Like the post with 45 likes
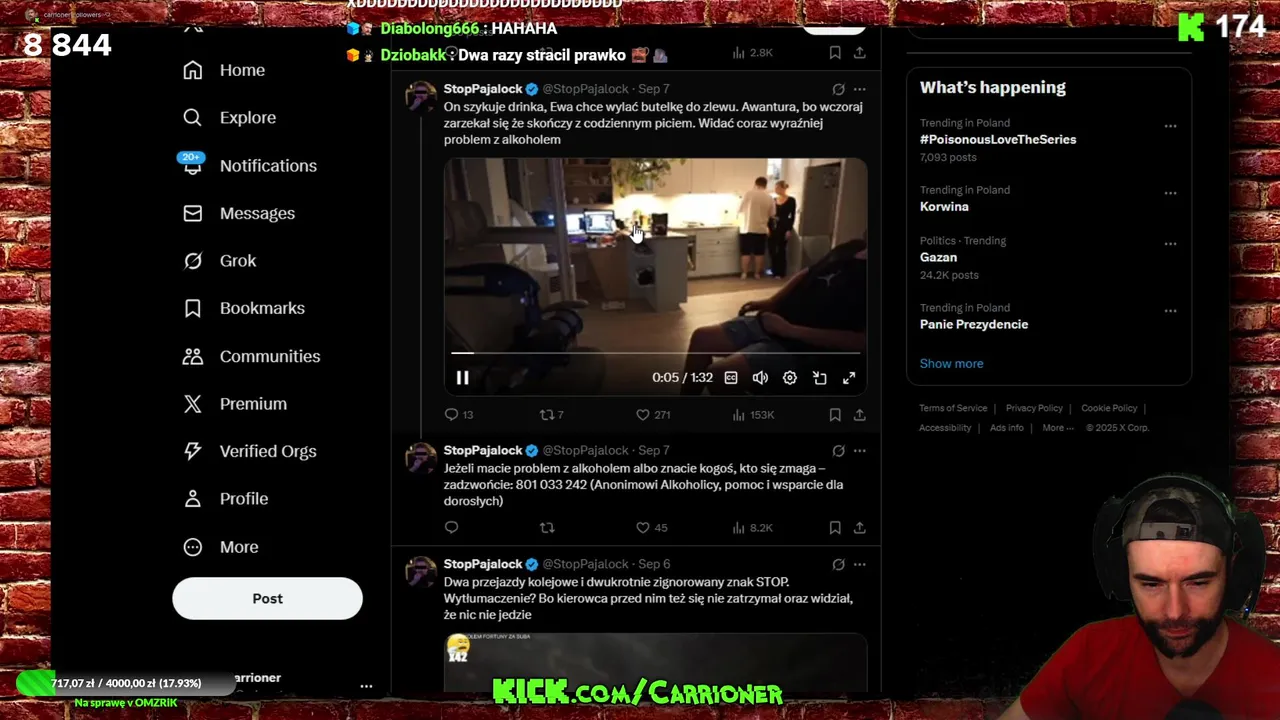This screenshot has height=720, width=1280. click(652, 527)
